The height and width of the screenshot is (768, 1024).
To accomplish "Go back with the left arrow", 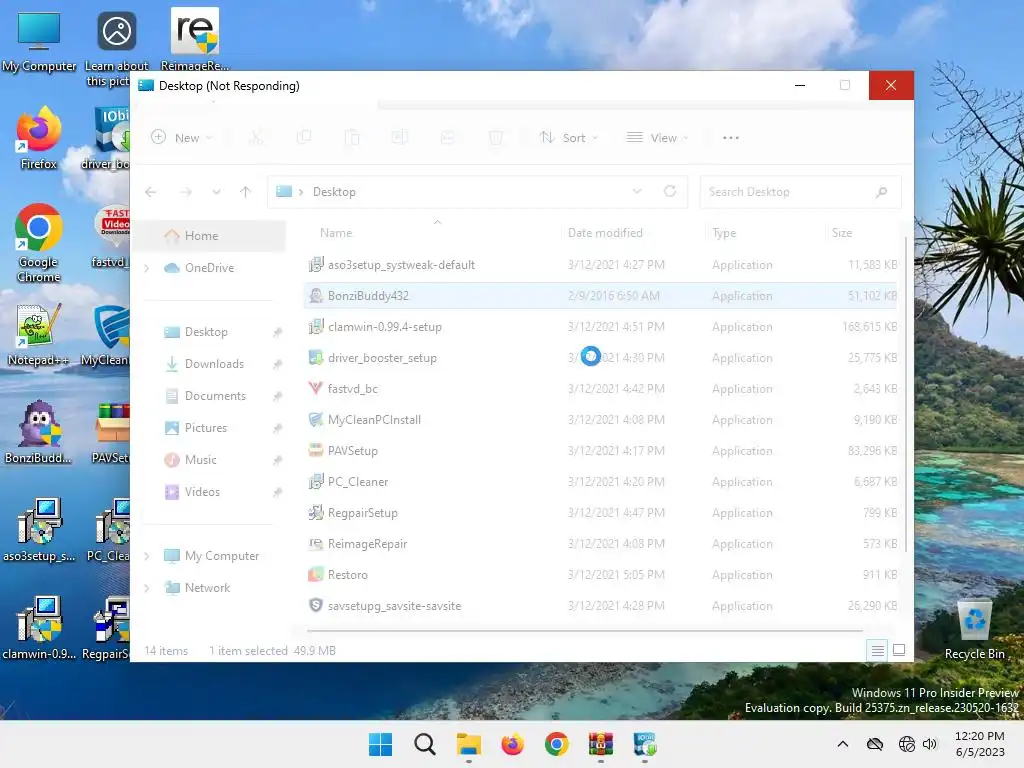I will (151, 192).
